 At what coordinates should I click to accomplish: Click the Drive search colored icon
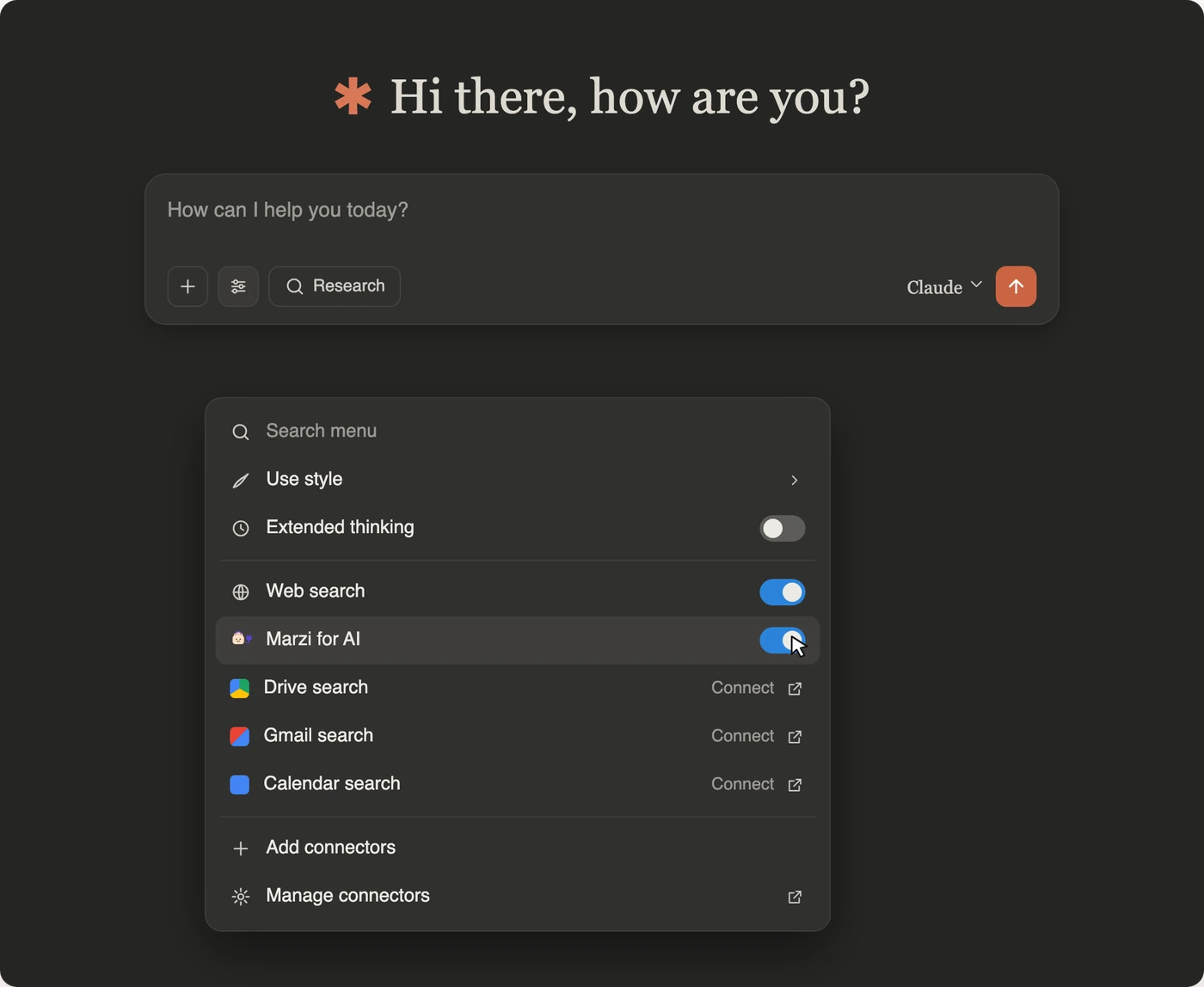[240, 689]
